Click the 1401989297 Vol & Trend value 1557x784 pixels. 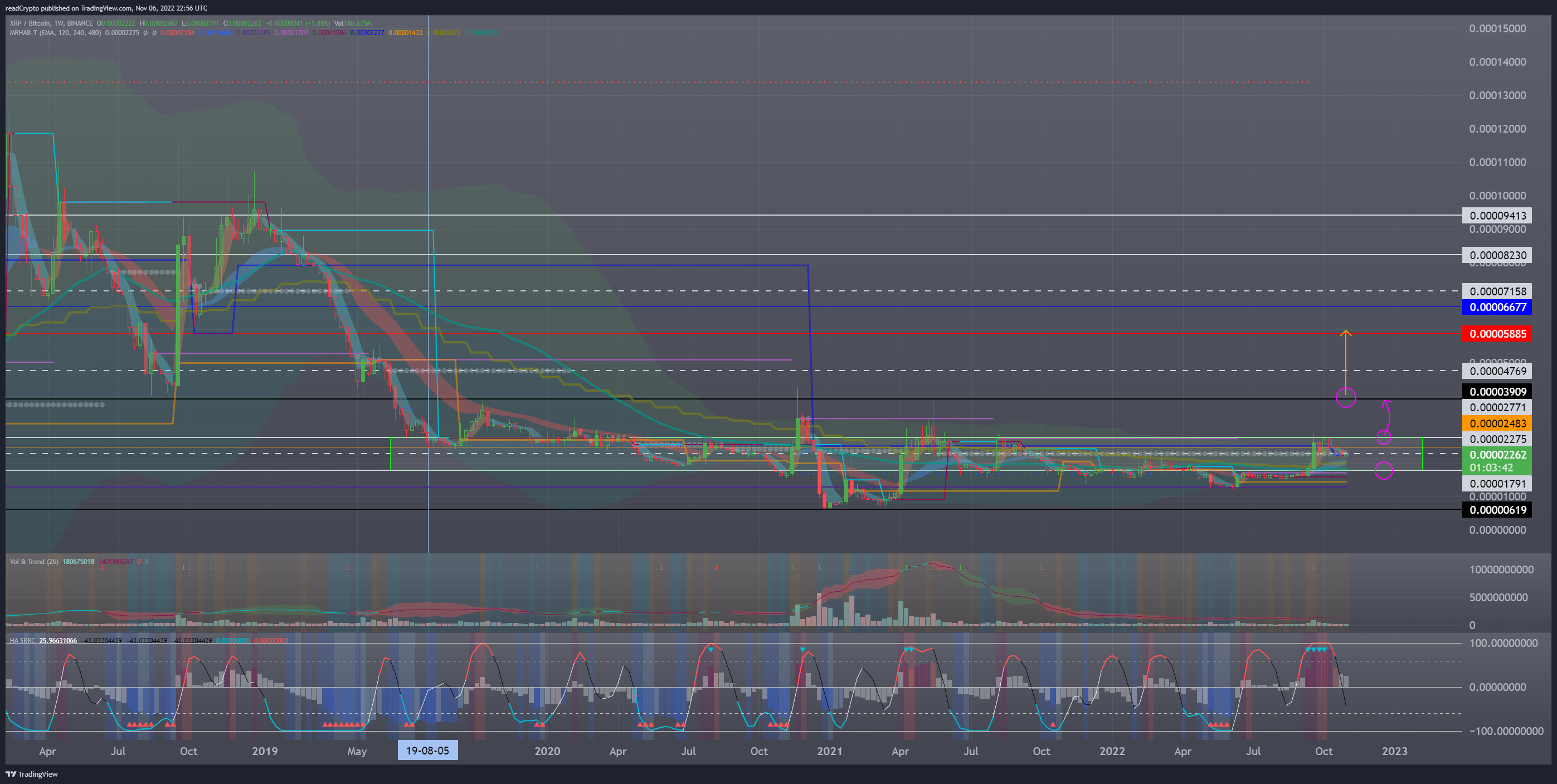click(x=115, y=562)
